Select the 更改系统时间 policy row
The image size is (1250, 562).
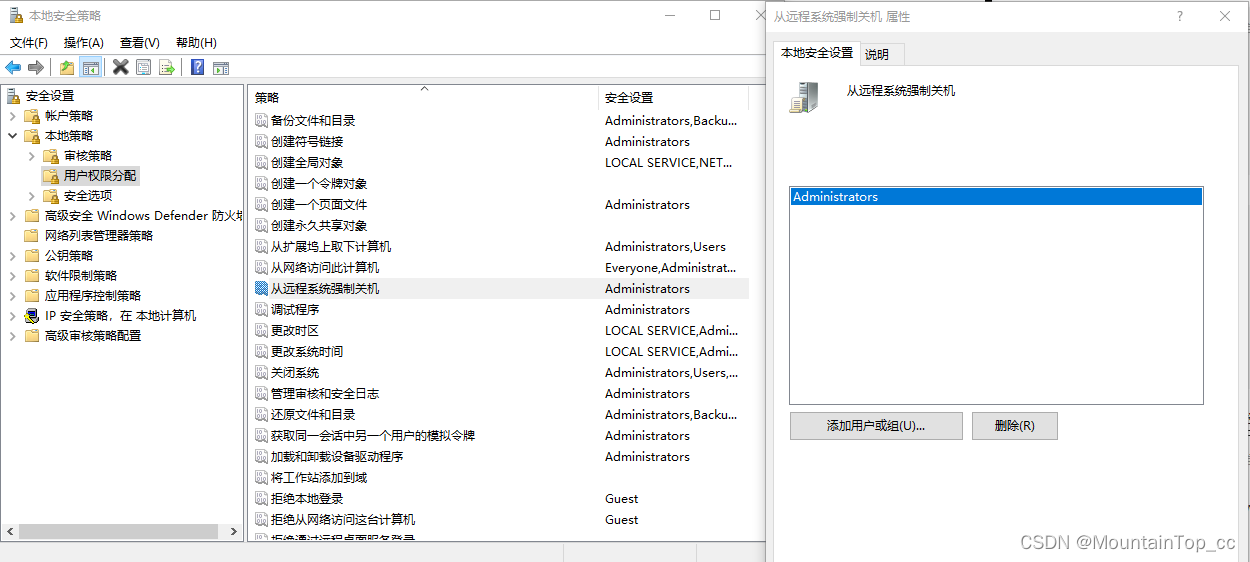point(499,352)
